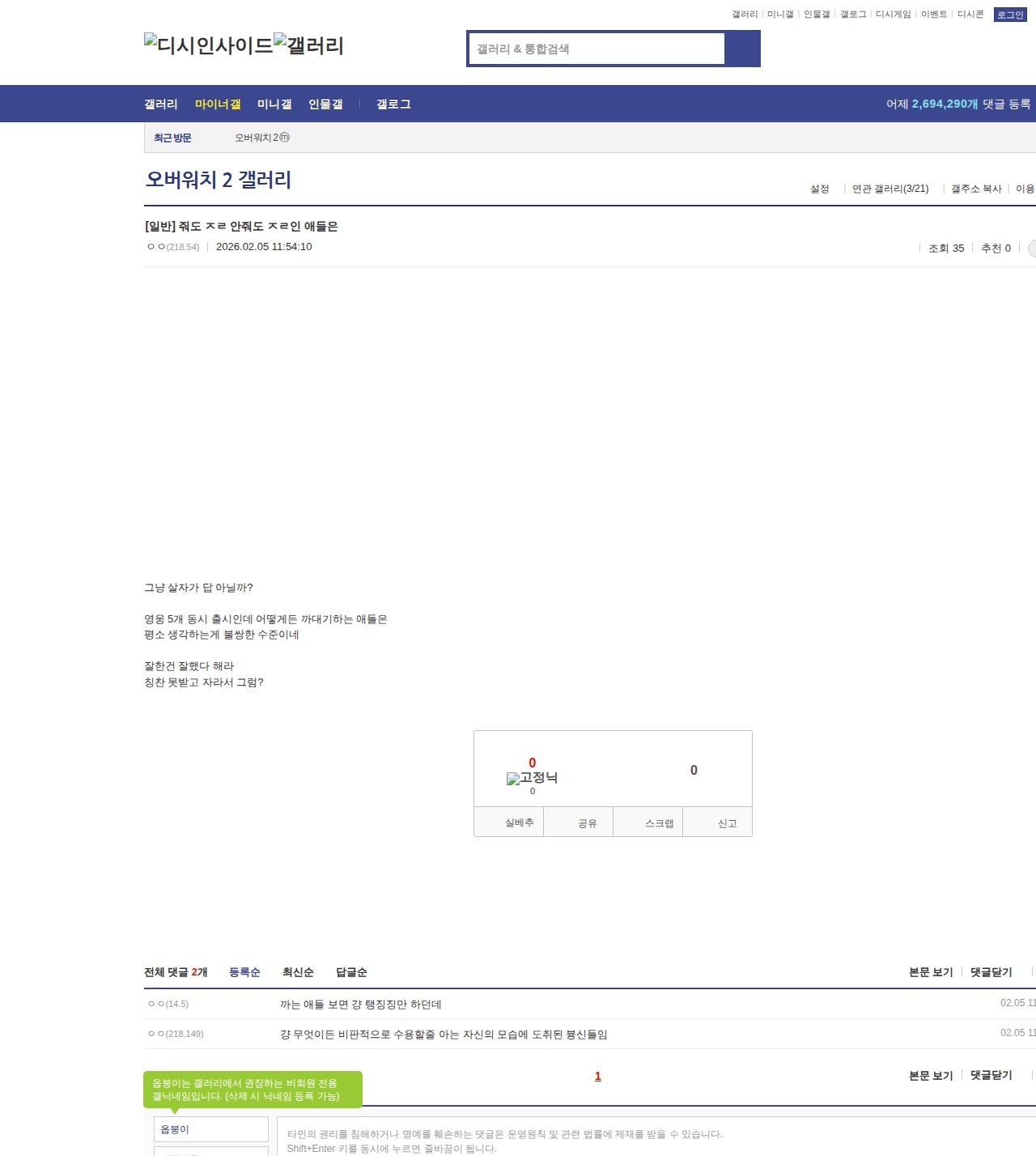Image resolution: width=1036 pixels, height=1156 pixels.
Task: Go to 갤로그 in the blue nav bar
Action: point(393,104)
